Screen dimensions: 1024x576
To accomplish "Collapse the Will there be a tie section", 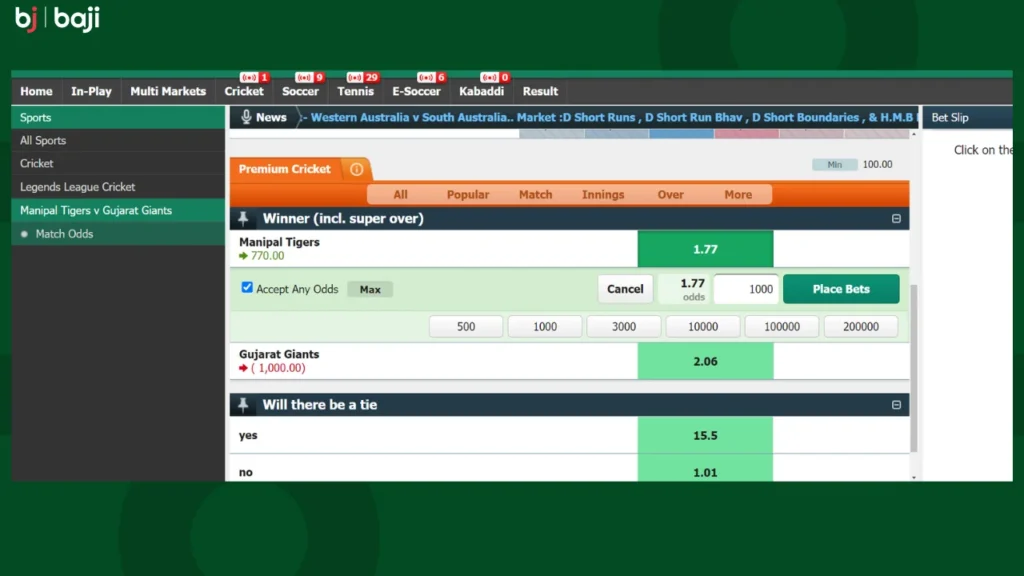I will point(896,405).
